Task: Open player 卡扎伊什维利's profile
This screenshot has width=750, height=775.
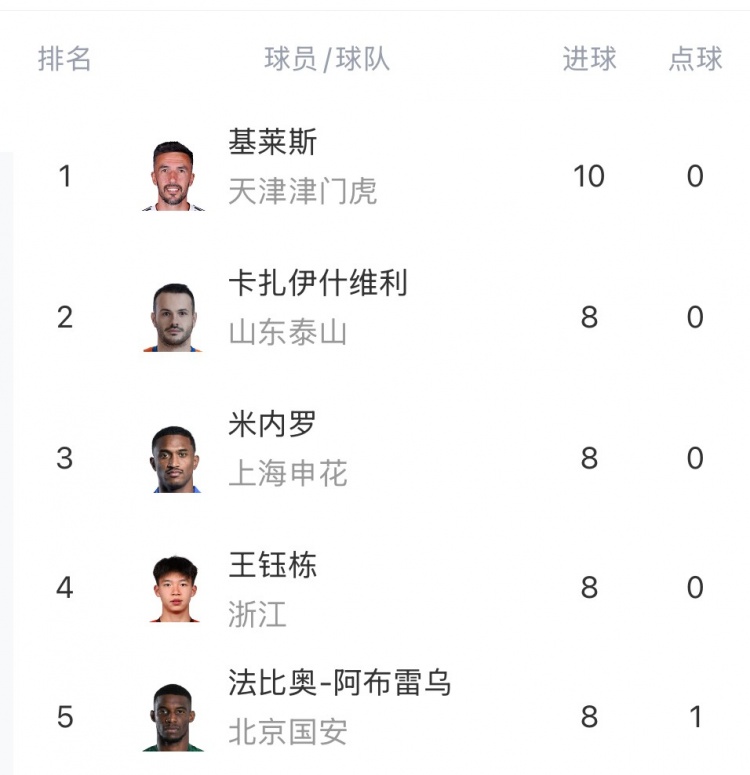Action: [x=318, y=283]
